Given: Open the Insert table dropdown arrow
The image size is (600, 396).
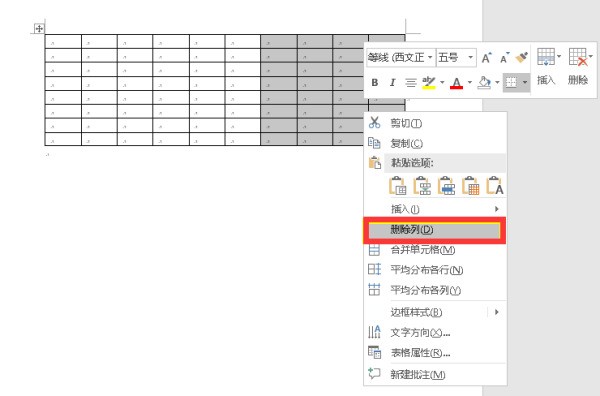Looking at the screenshot, I should pos(559,57).
